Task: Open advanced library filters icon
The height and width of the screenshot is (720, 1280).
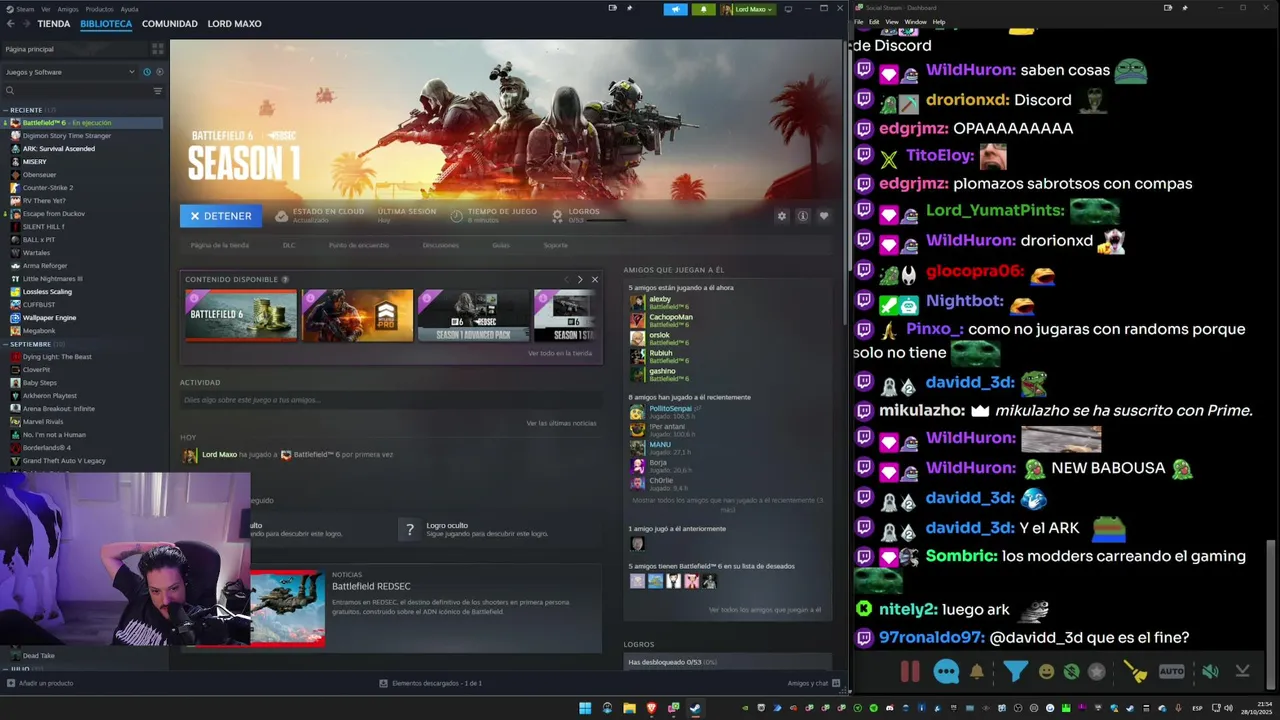Action: click(157, 91)
